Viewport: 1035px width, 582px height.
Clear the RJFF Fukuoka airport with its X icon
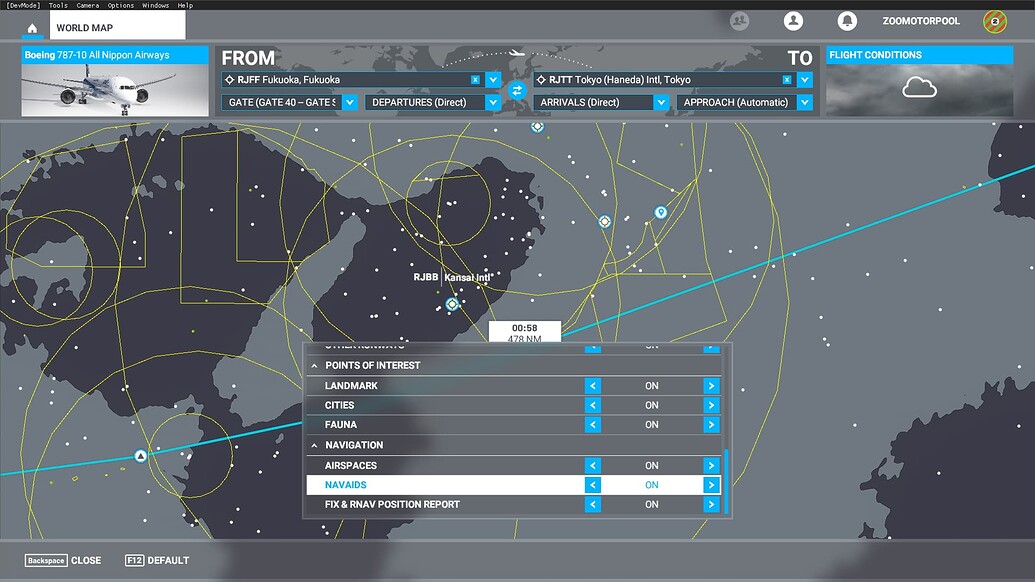476,79
